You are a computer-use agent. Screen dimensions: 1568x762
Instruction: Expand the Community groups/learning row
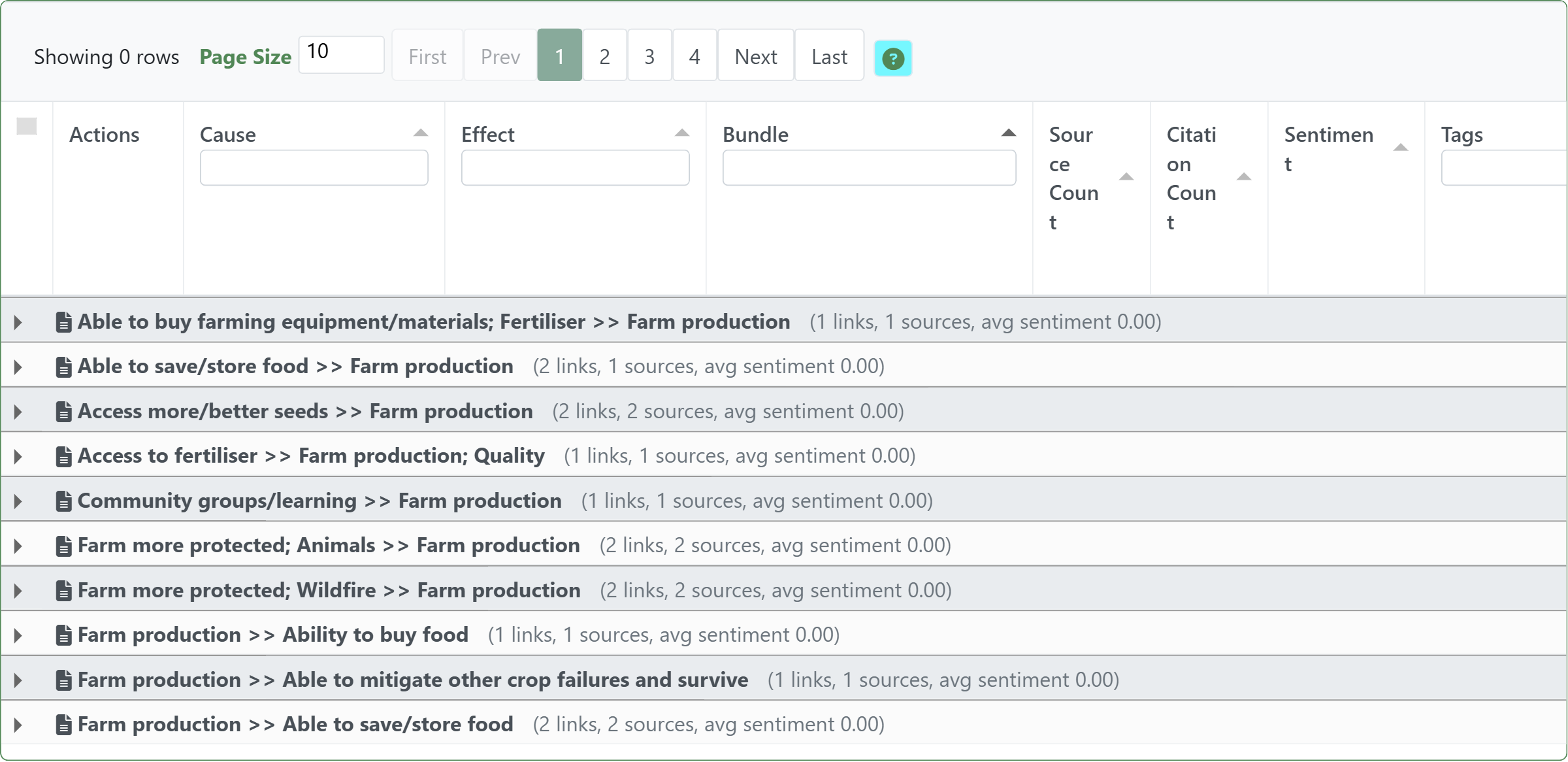(18, 501)
